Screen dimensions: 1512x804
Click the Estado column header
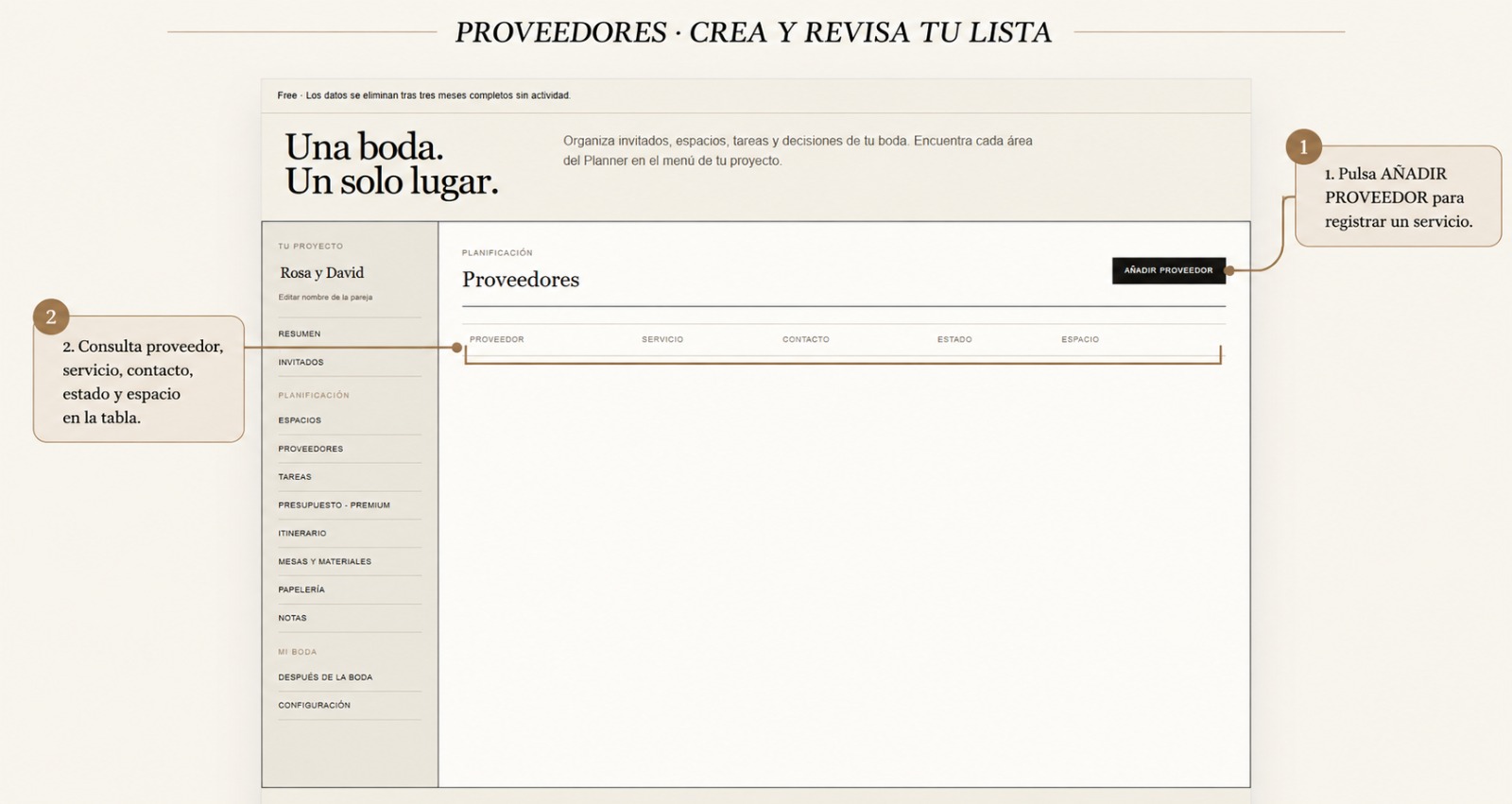pos(954,339)
